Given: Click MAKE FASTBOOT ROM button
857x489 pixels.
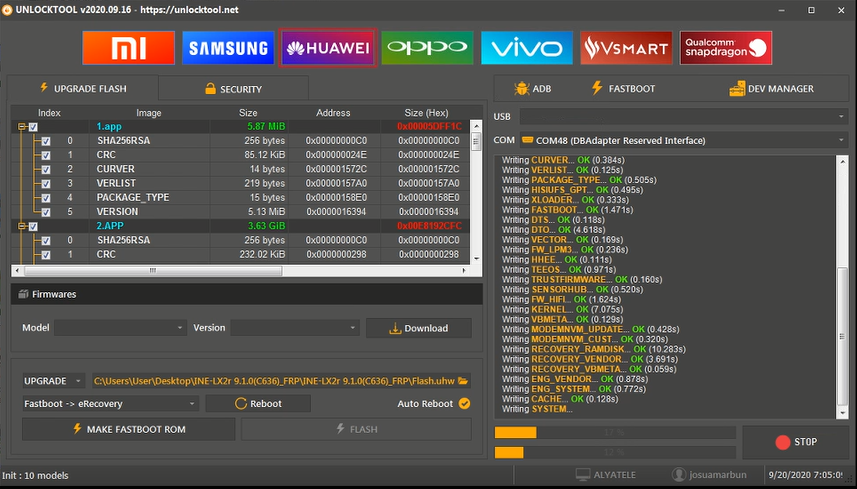Looking at the screenshot, I should coord(129,429).
